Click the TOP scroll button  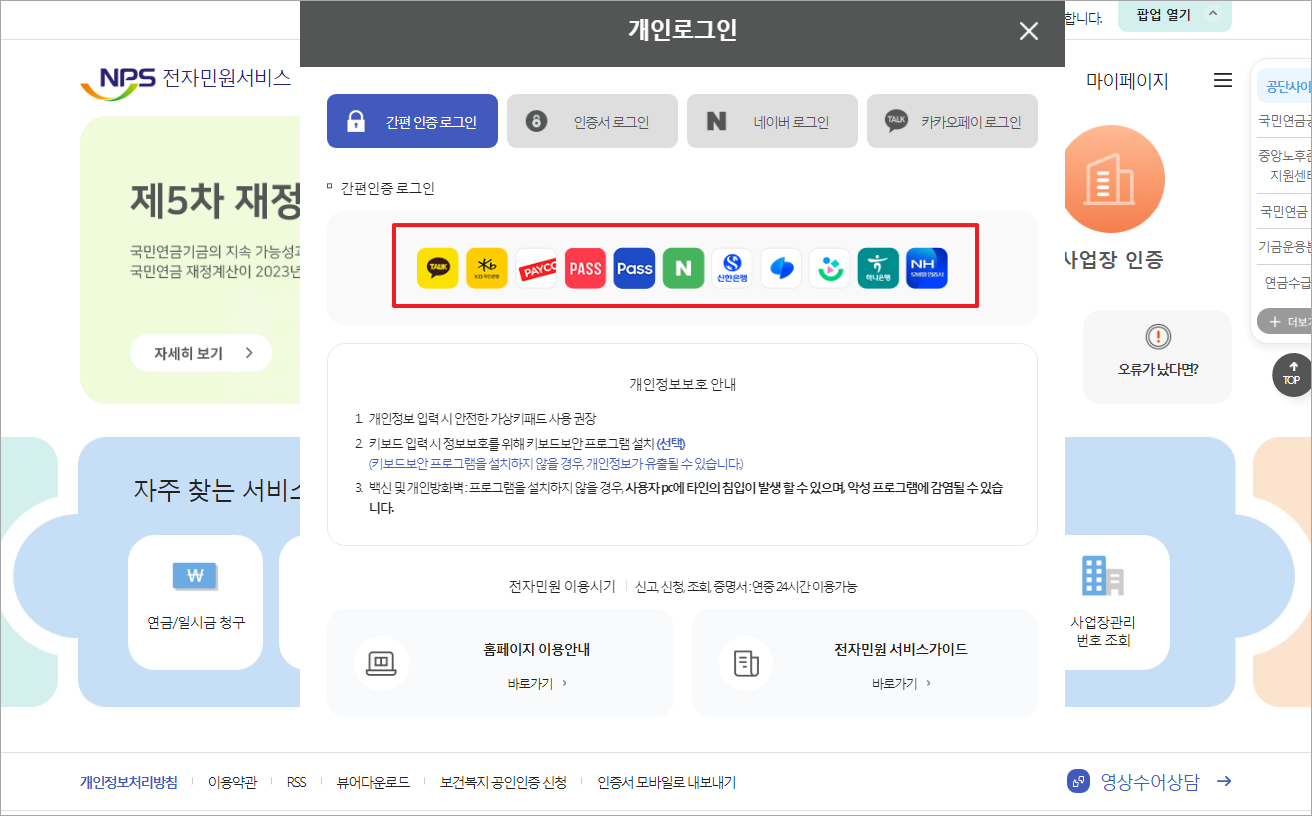[1293, 375]
